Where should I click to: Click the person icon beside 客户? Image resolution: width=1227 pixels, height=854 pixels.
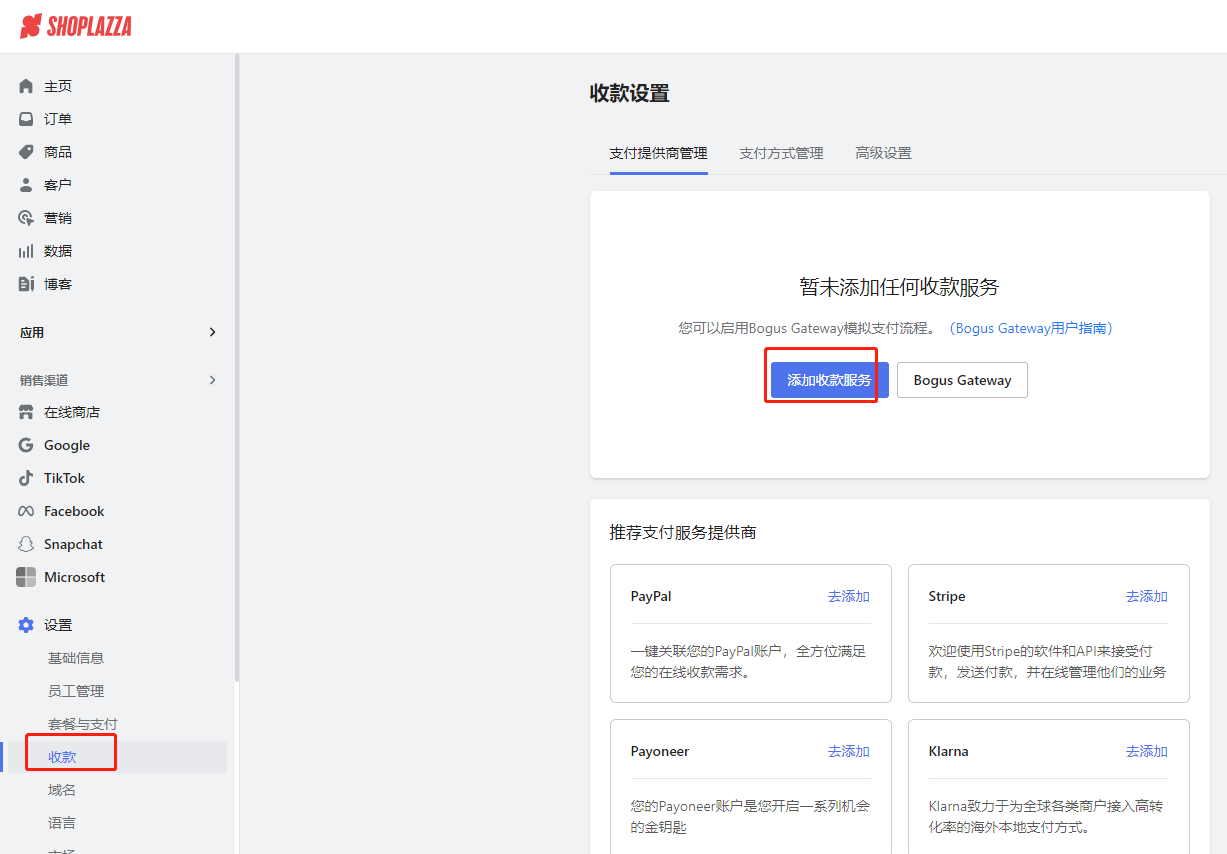[x=26, y=185]
